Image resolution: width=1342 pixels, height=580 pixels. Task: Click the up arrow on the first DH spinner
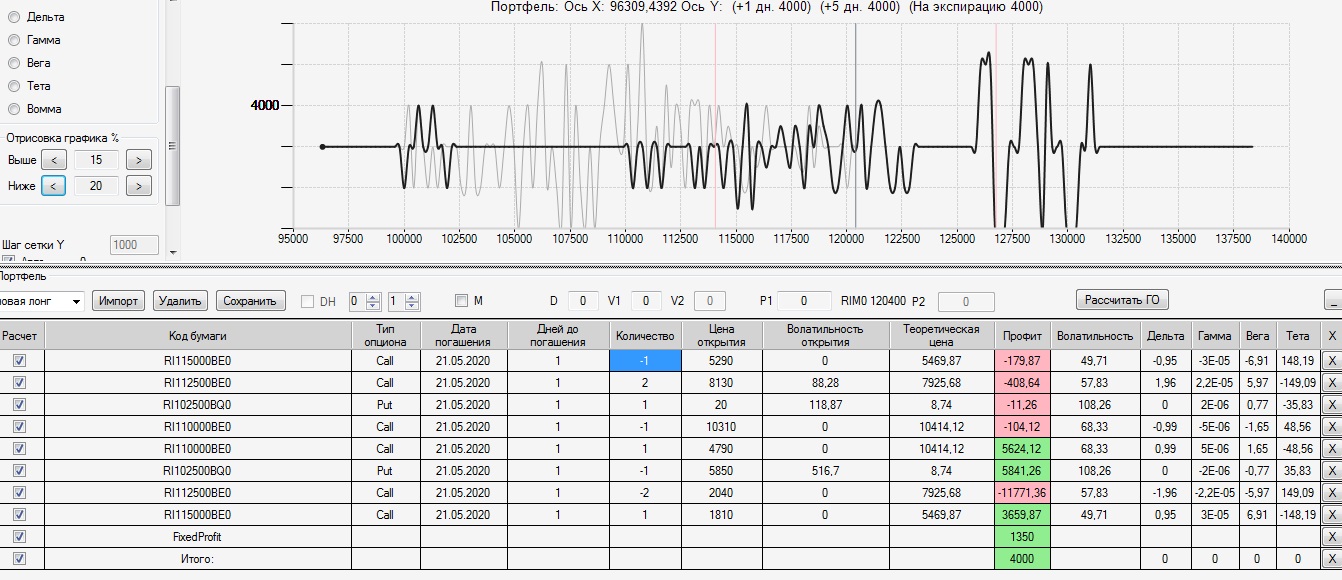pyautogui.click(x=374, y=297)
